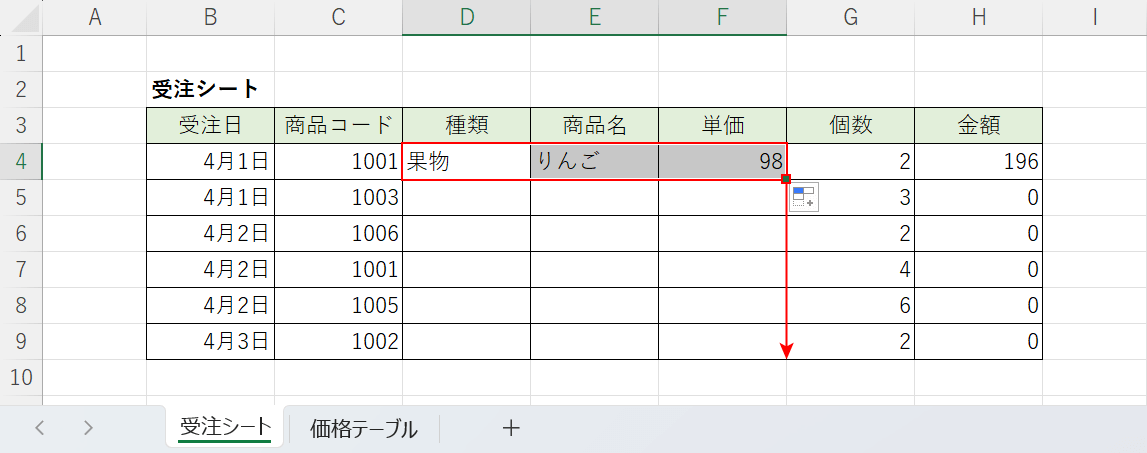Click the previous sheet navigation arrow
The width and height of the screenshot is (1147, 453).
[x=40, y=428]
